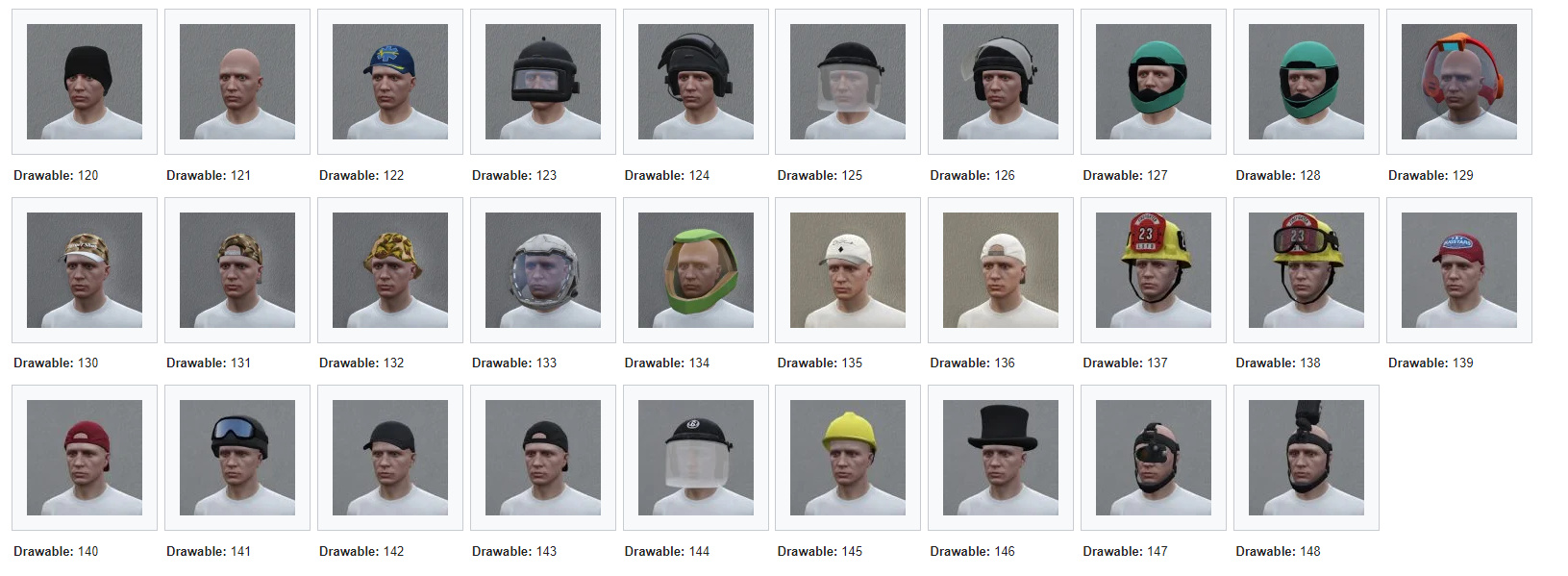Choose the teal motorcycle helmet, Drawable 127
Viewport: 1568px width, 576px height.
pos(1154,82)
